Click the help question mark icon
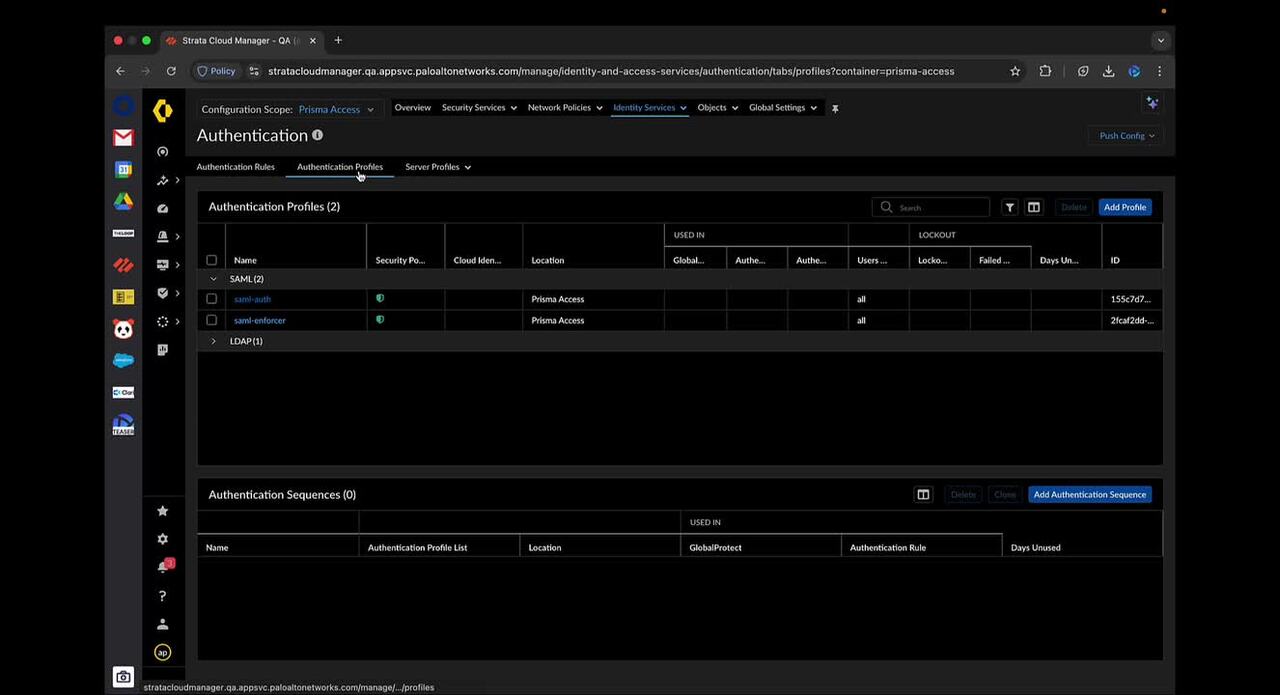The height and width of the screenshot is (695, 1280). pos(163,596)
